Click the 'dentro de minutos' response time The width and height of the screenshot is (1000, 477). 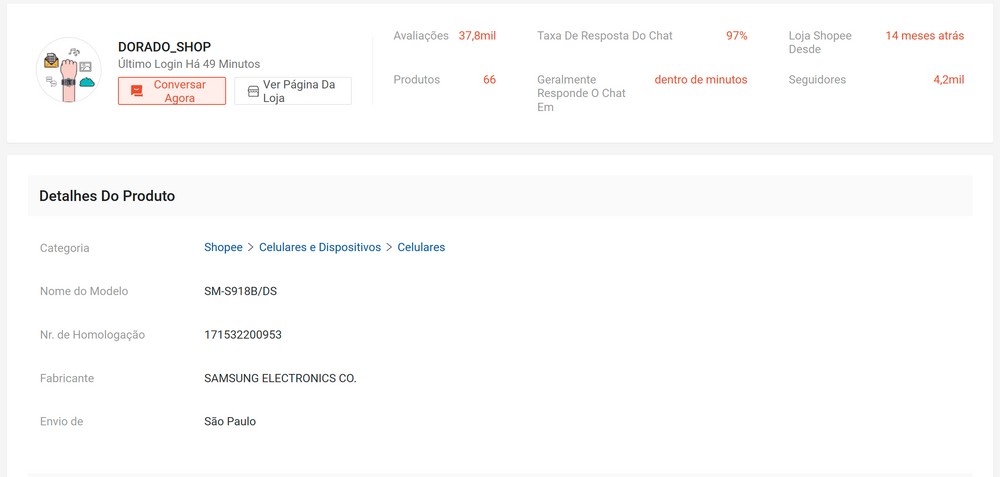700,80
